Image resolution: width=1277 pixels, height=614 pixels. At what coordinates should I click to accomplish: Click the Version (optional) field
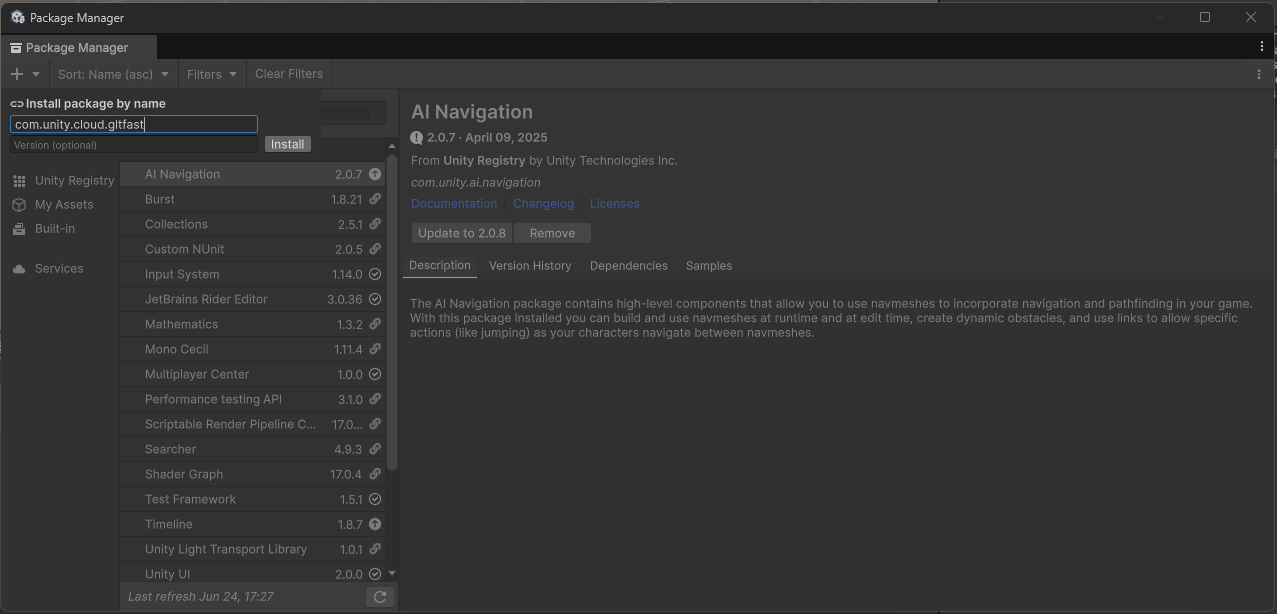pyautogui.click(x=134, y=145)
